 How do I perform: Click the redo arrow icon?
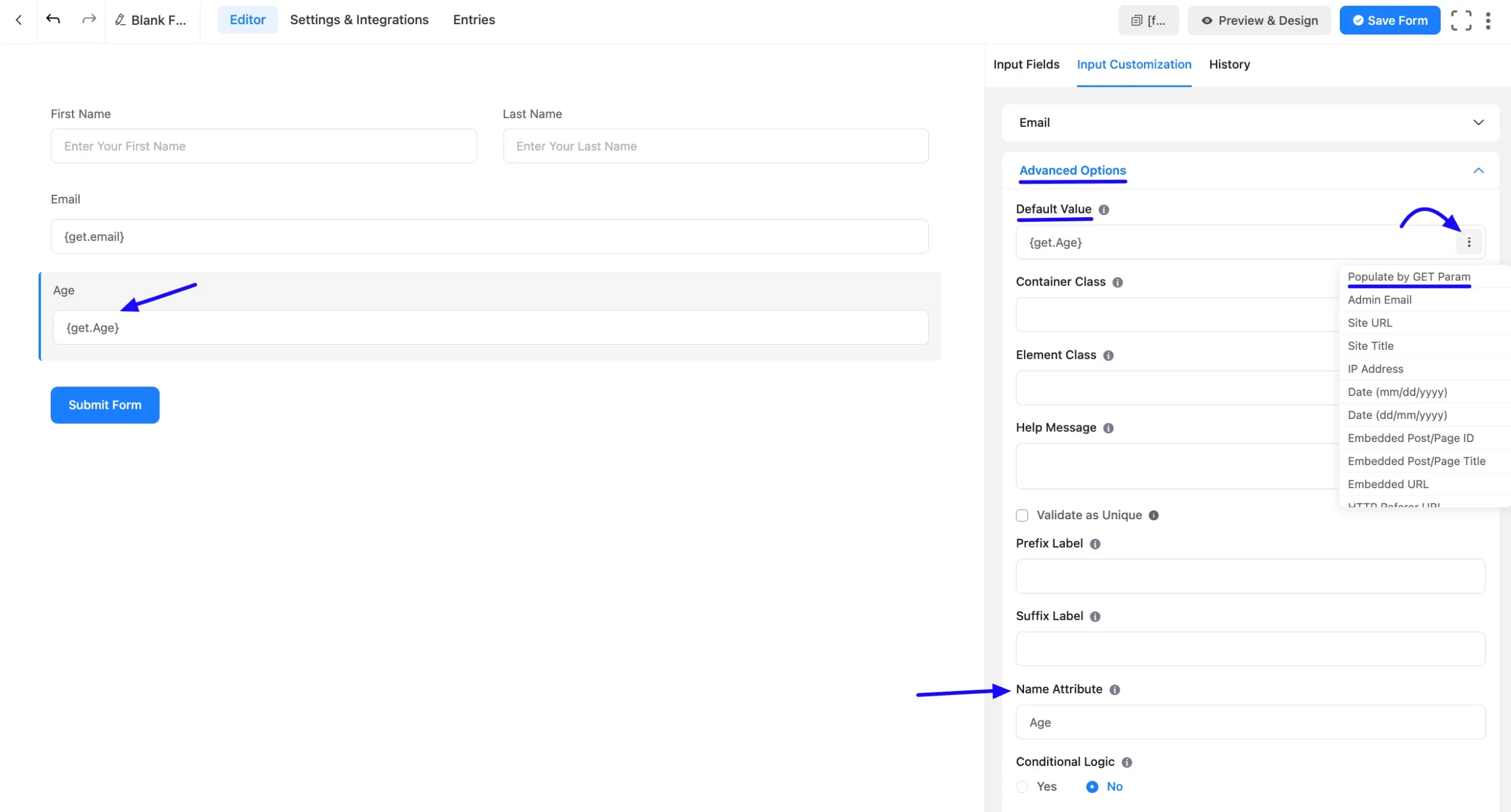(x=89, y=19)
